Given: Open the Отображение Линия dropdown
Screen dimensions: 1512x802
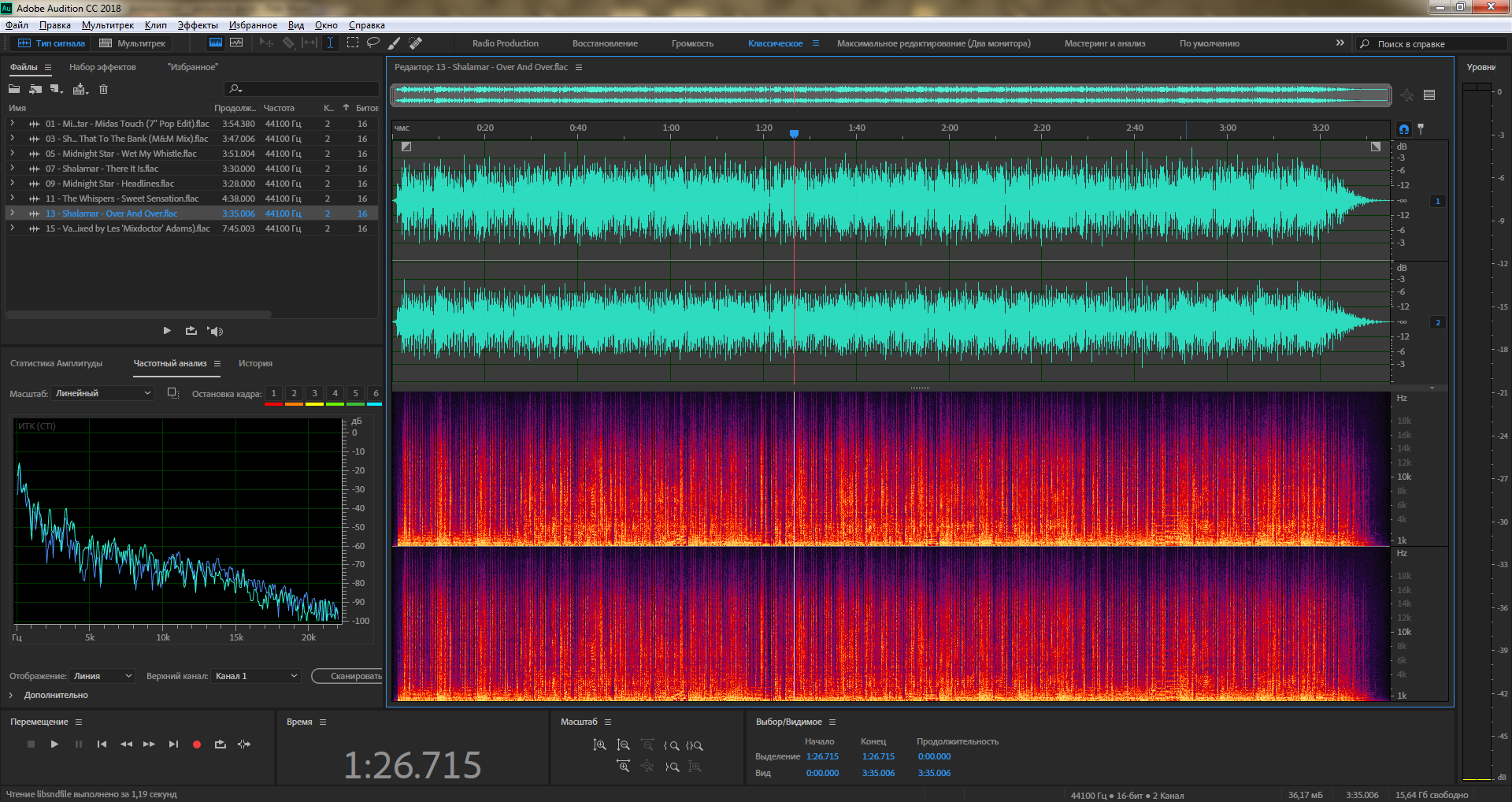Looking at the screenshot, I should point(102,676).
